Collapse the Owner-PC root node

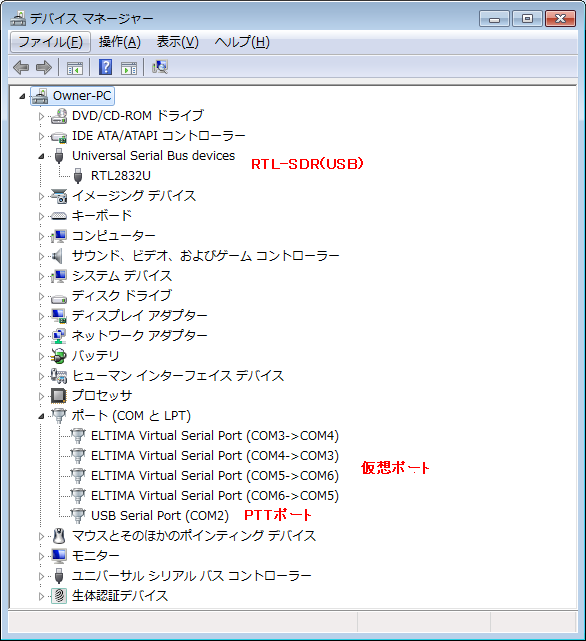click(22, 96)
